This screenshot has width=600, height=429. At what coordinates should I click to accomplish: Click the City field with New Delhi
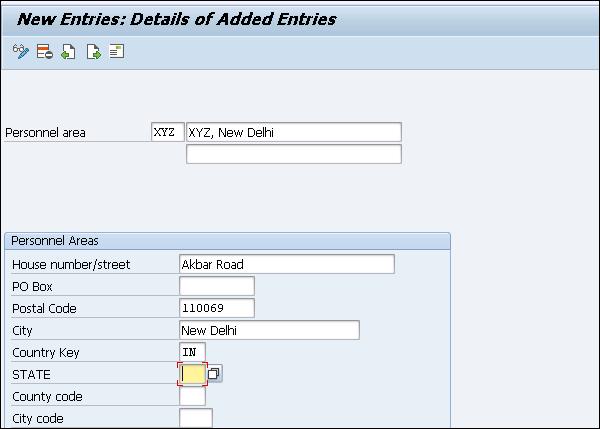click(268, 330)
